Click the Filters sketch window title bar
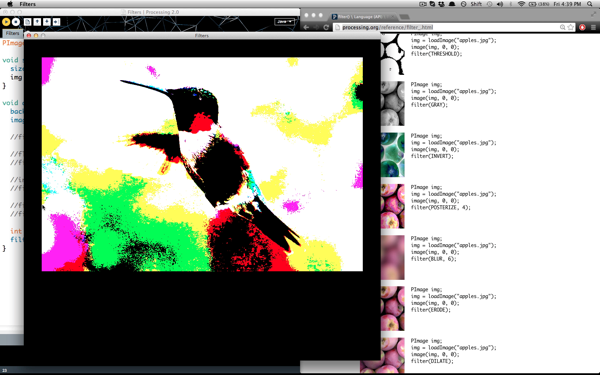This screenshot has width=600, height=375. pos(202,36)
